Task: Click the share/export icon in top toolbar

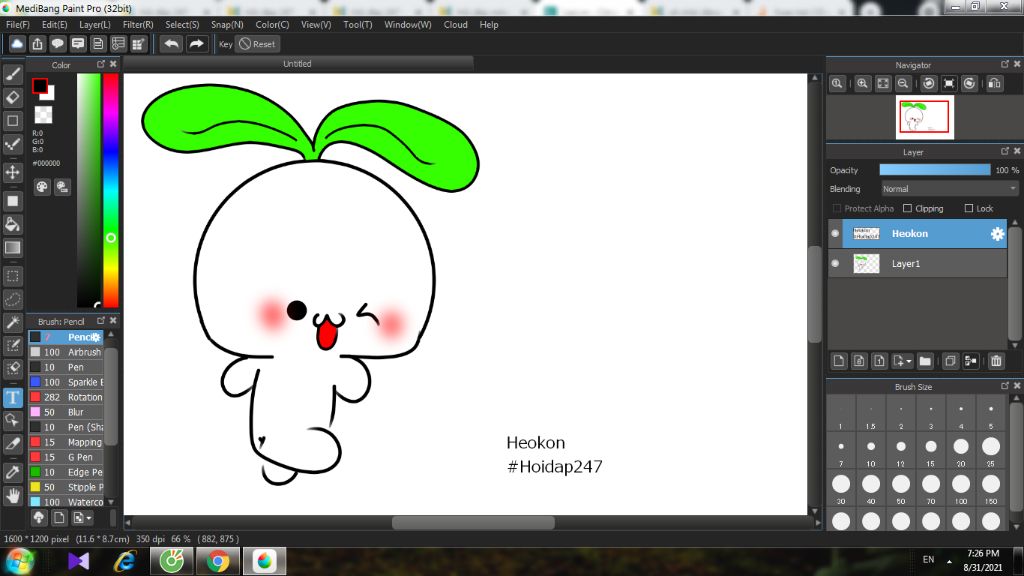Action: tap(37, 44)
